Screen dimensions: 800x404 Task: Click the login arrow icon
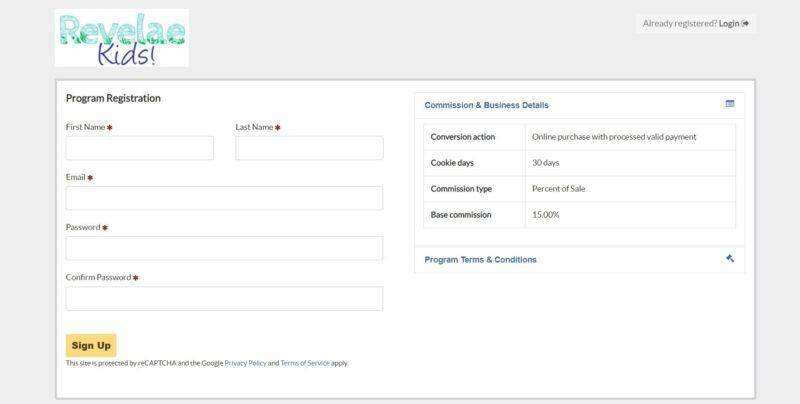click(x=745, y=23)
